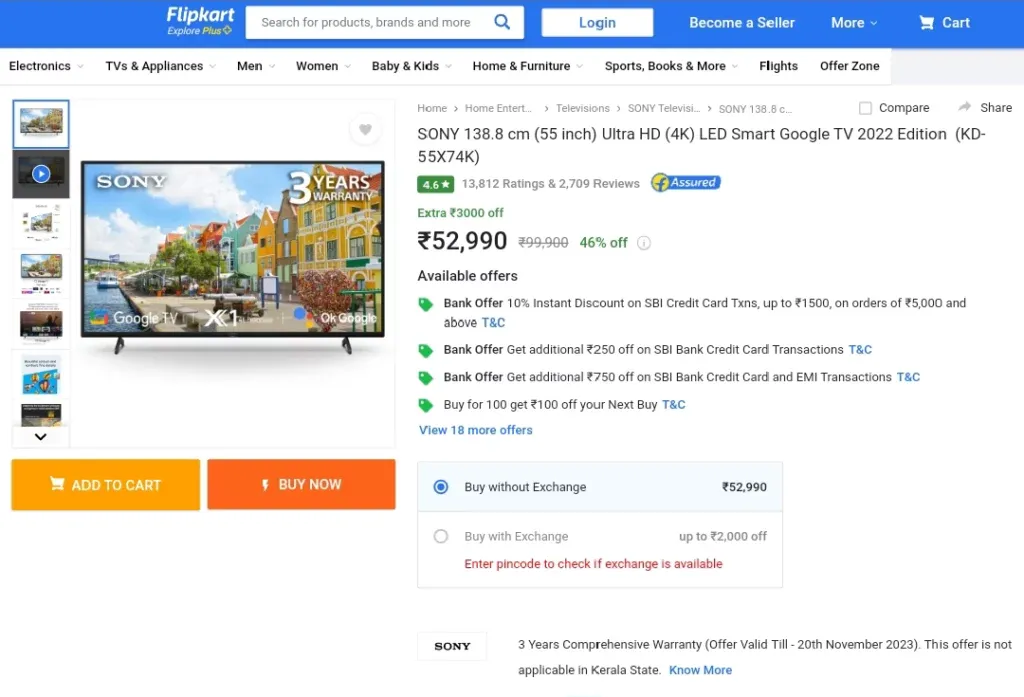Image resolution: width=1024 pixels, height=697 pixels.
Task: Open T&C for ₹250 off offer
Action: click(860, 350)
